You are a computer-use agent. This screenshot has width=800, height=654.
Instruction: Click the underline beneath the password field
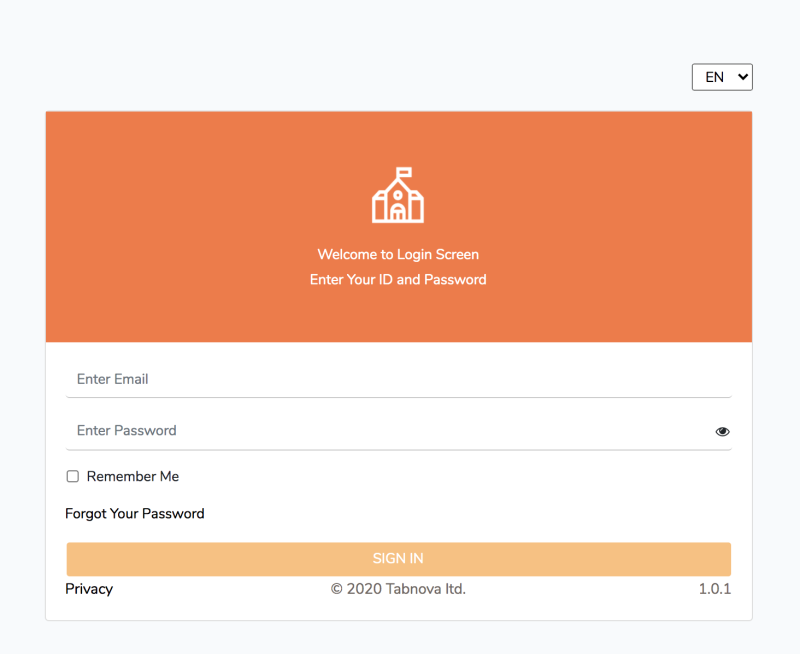coord(398,449)
